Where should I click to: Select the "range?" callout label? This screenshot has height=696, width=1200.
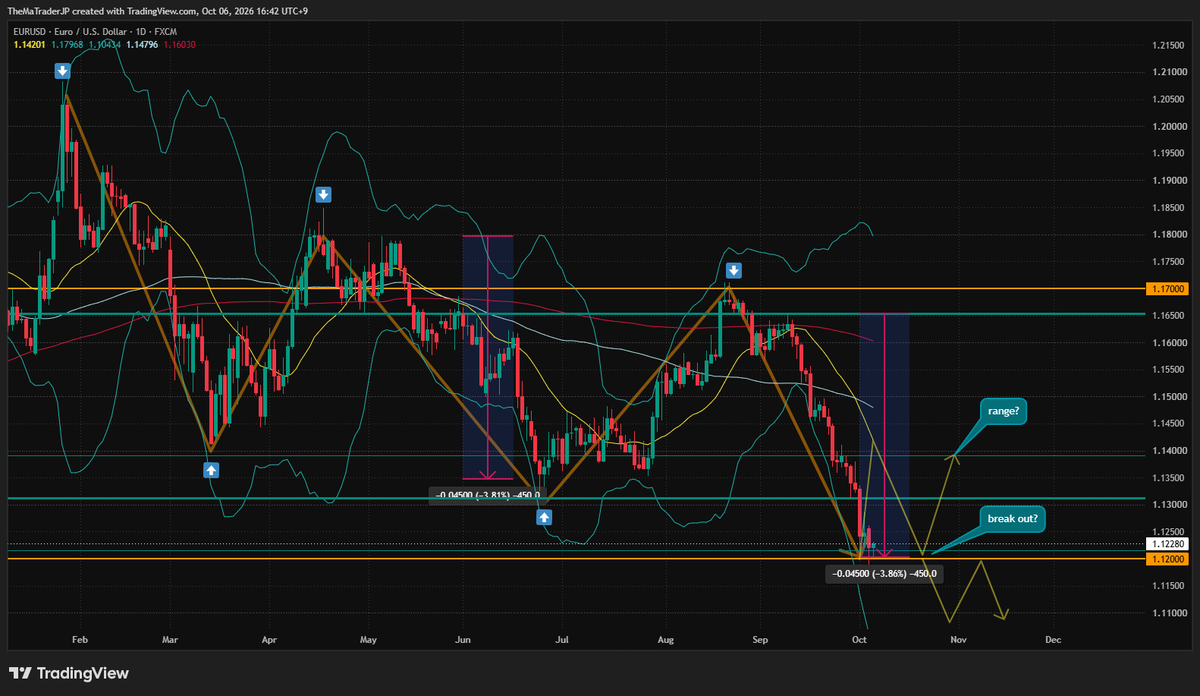click(x=1001, y=411)
